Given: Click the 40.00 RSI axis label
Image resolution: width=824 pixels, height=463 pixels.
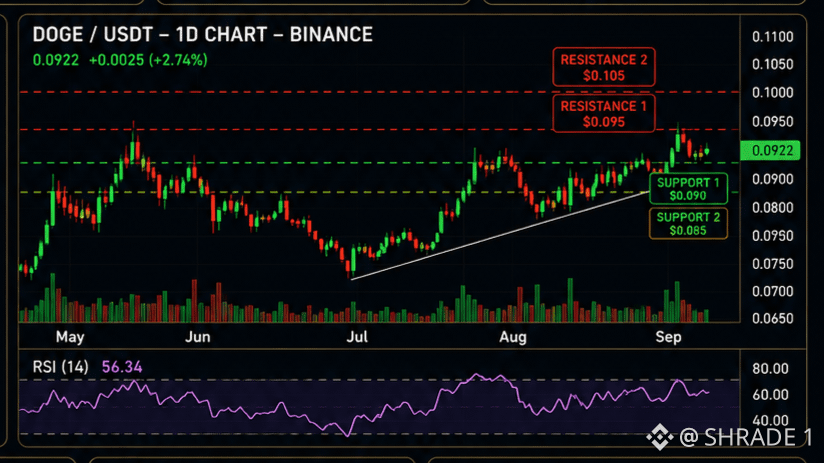Looking at the screenshot, I should click(x=770, y=420).
